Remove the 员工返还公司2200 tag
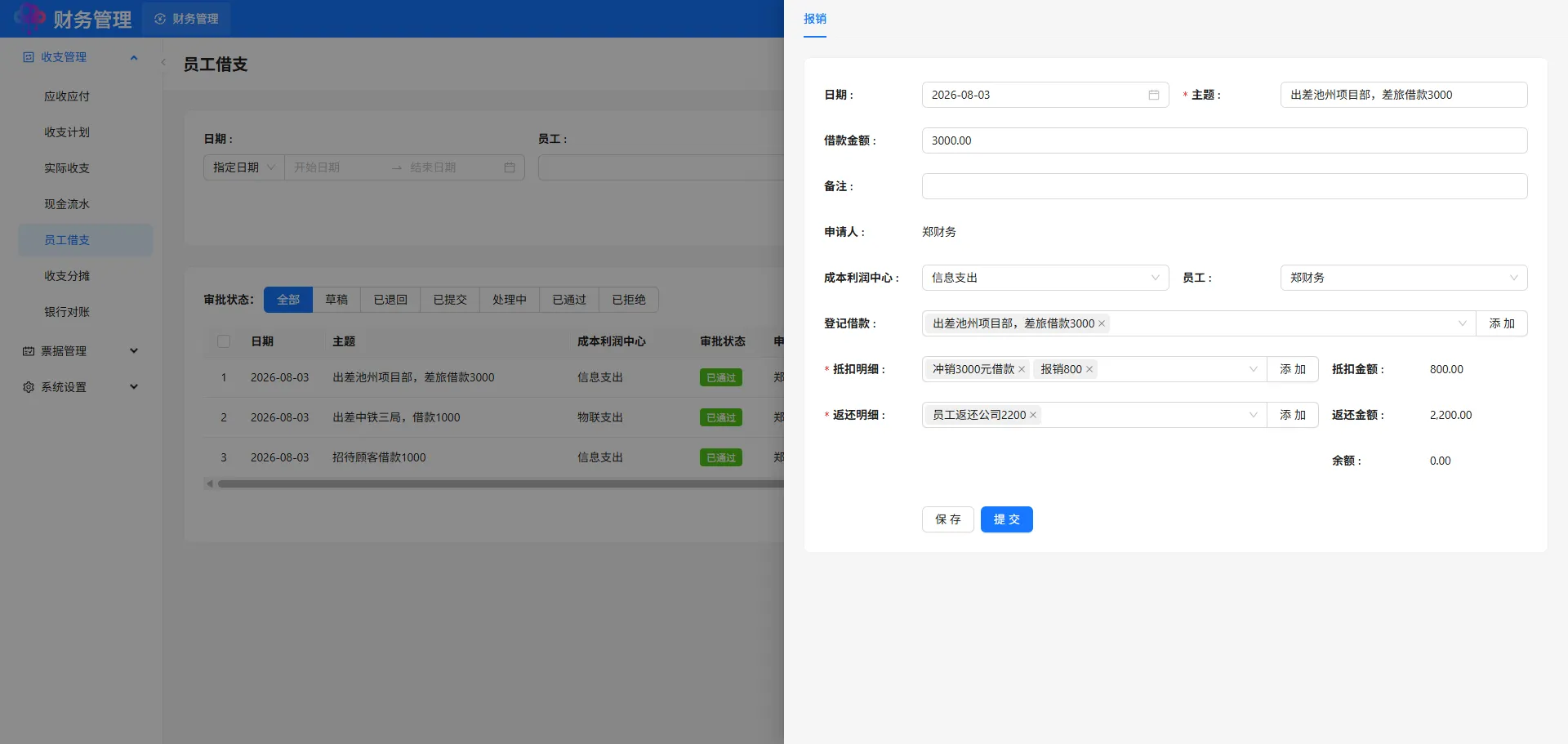 pyautogui.click(x=1033, y=415)
